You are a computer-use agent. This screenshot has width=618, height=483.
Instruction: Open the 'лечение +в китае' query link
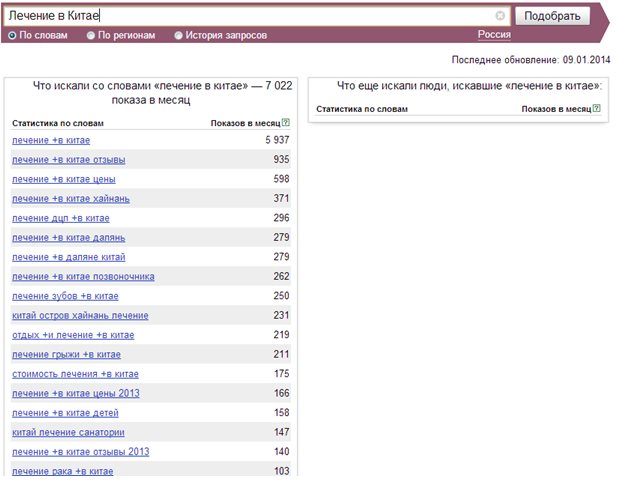click(51, 140)
